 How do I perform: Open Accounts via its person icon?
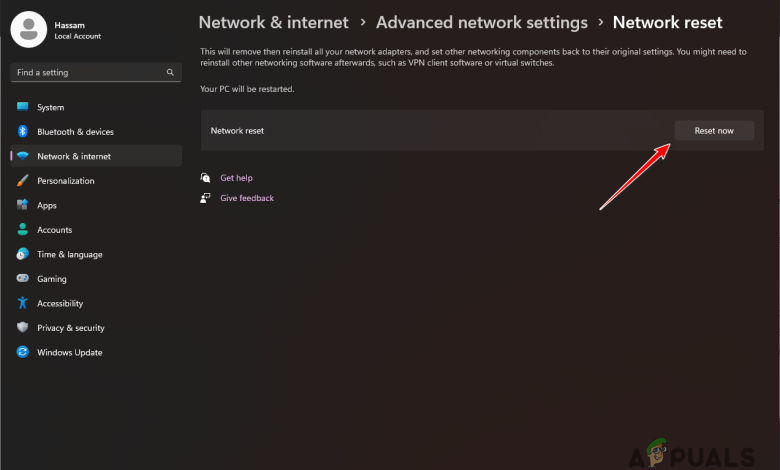[x=22, y=230]
